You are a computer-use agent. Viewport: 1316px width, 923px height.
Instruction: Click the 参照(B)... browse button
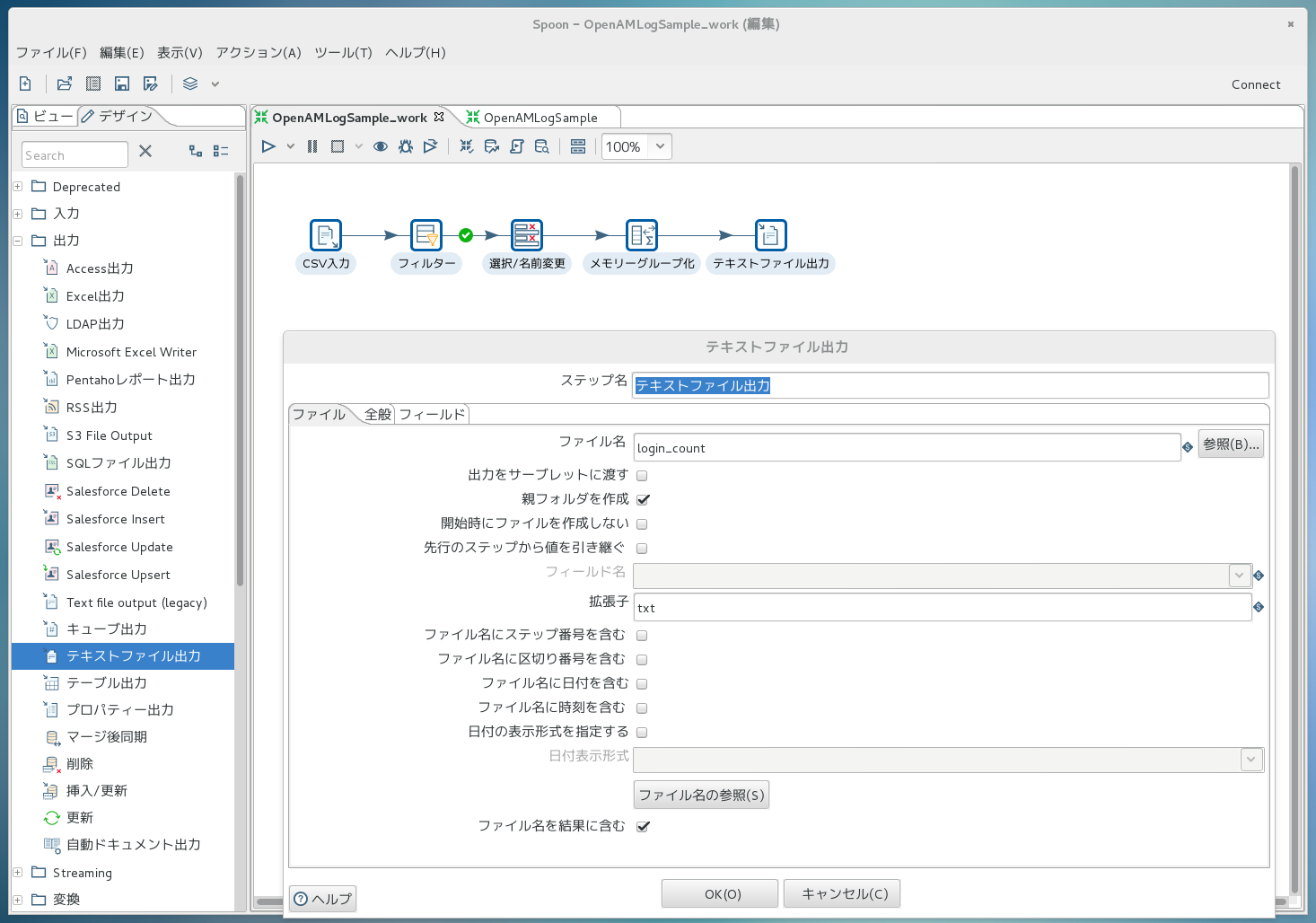(x=1231, y=444)
